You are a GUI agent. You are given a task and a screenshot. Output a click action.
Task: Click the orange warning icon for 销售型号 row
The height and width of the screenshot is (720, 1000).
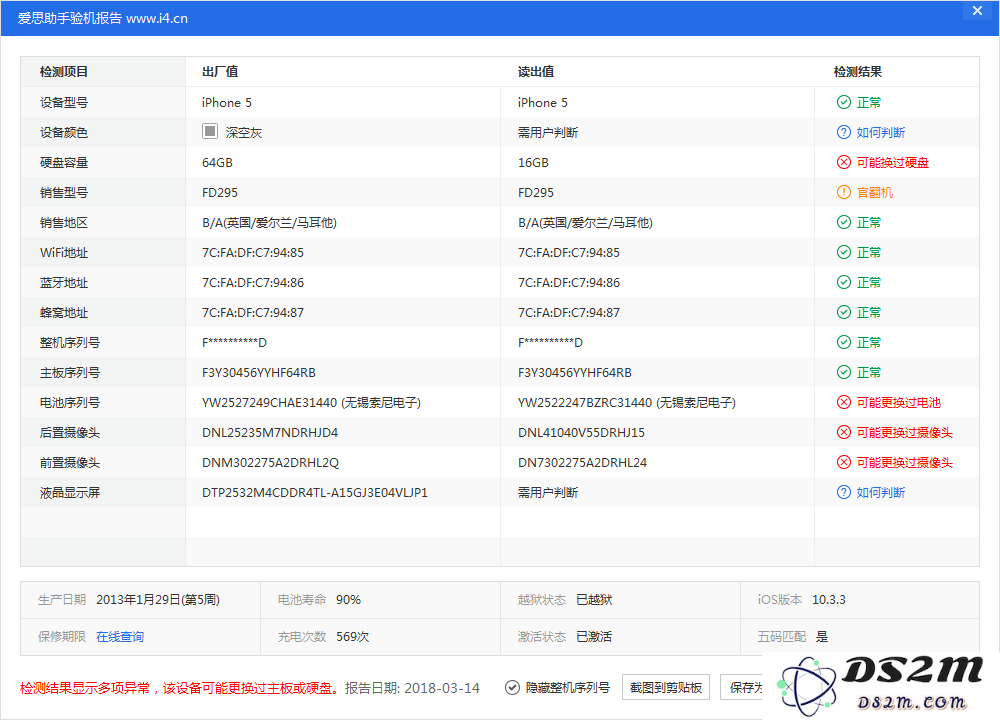click(843, 192)
